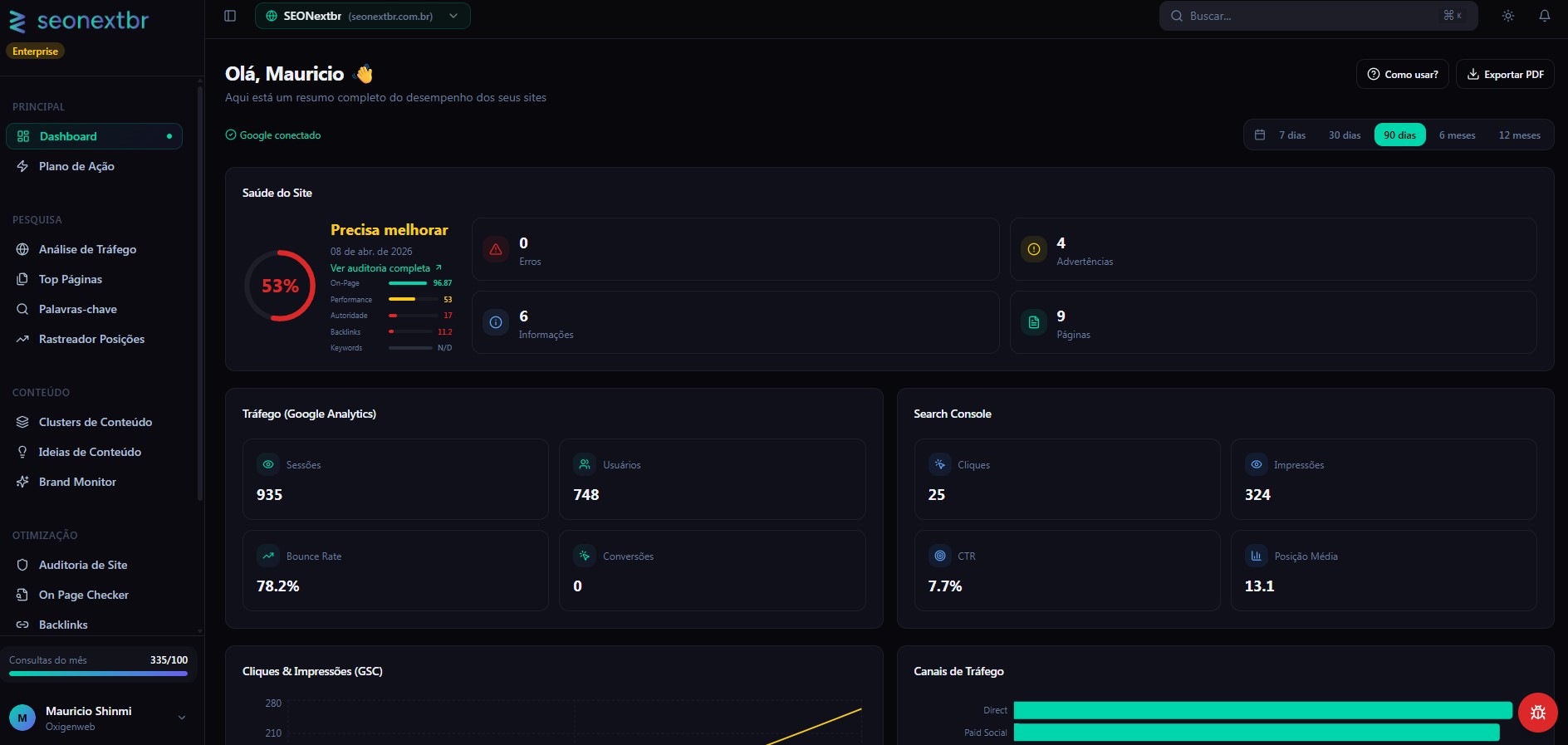1568x745 pixels.
Task: Click the Sessões value 935
Action: tap(269, 495)
